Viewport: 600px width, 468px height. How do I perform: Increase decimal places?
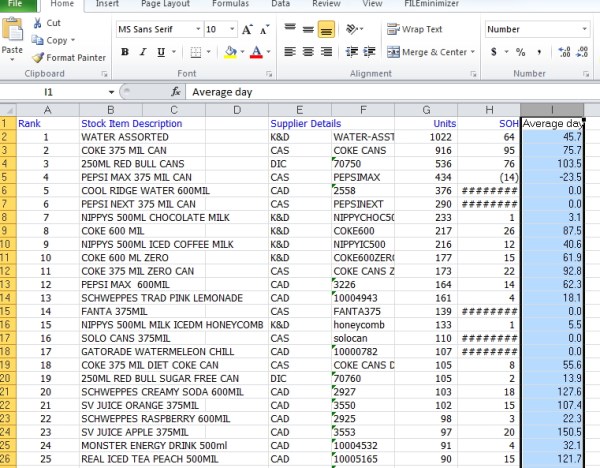[x=564, y=52]
